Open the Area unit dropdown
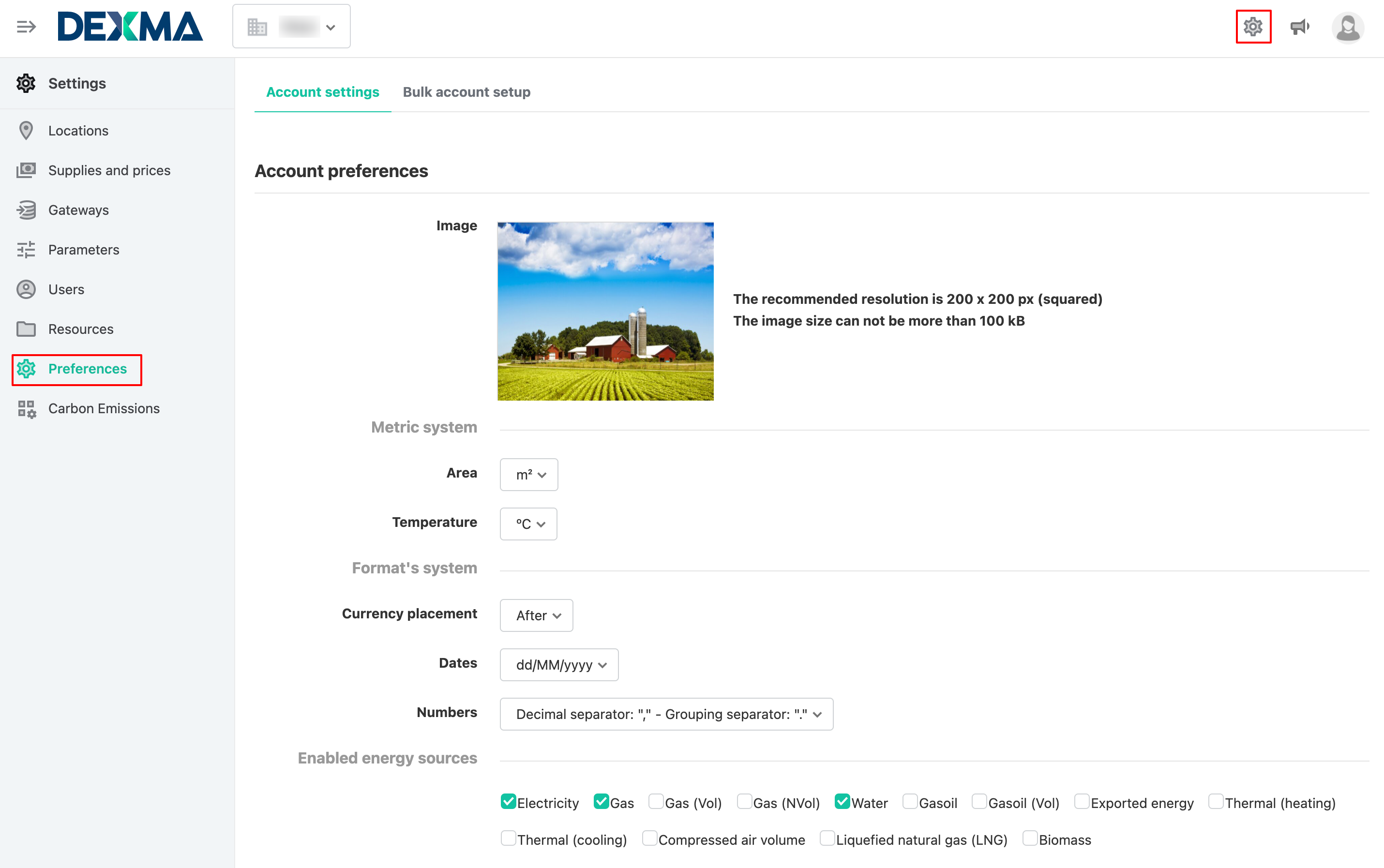1384x868 pixels. 529,474
